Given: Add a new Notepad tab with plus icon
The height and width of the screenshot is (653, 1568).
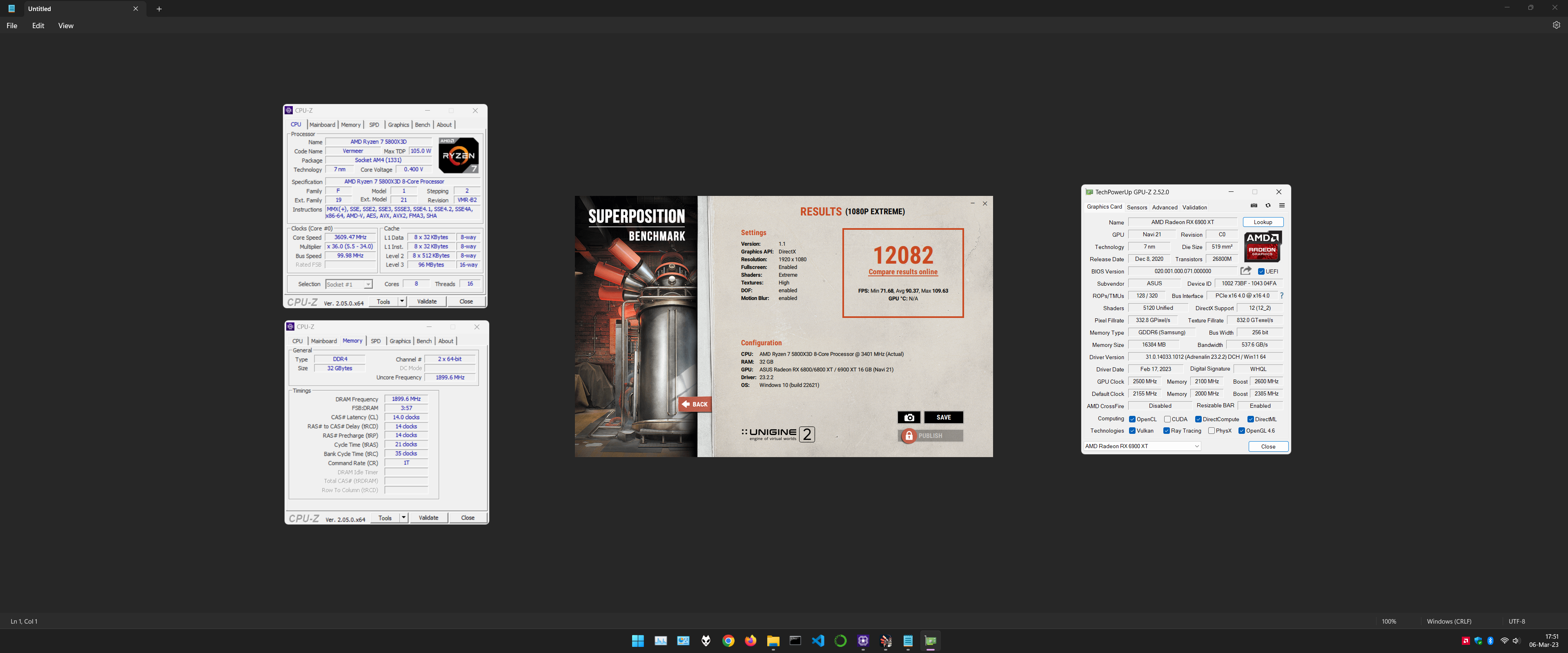Looking at the screenshot, I should pyautogui.click(x=159, y=9).
